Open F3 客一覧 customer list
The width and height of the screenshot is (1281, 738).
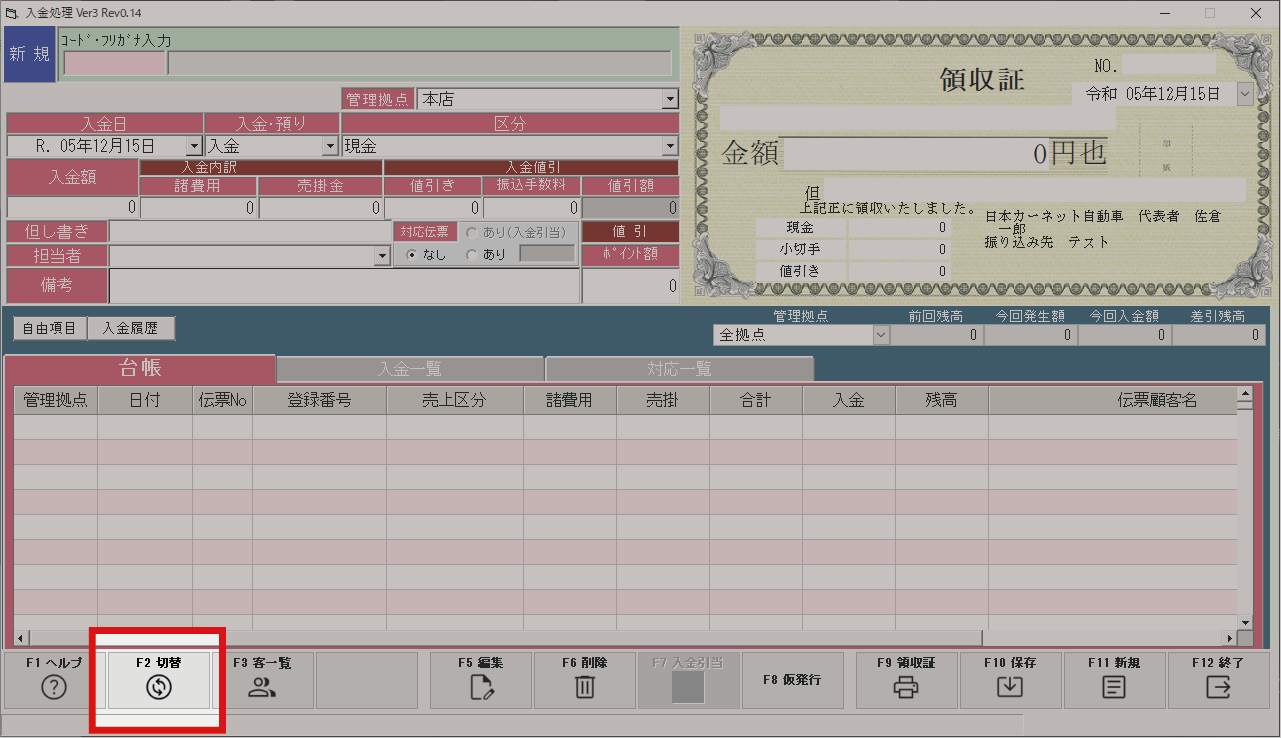click(262, 680)
